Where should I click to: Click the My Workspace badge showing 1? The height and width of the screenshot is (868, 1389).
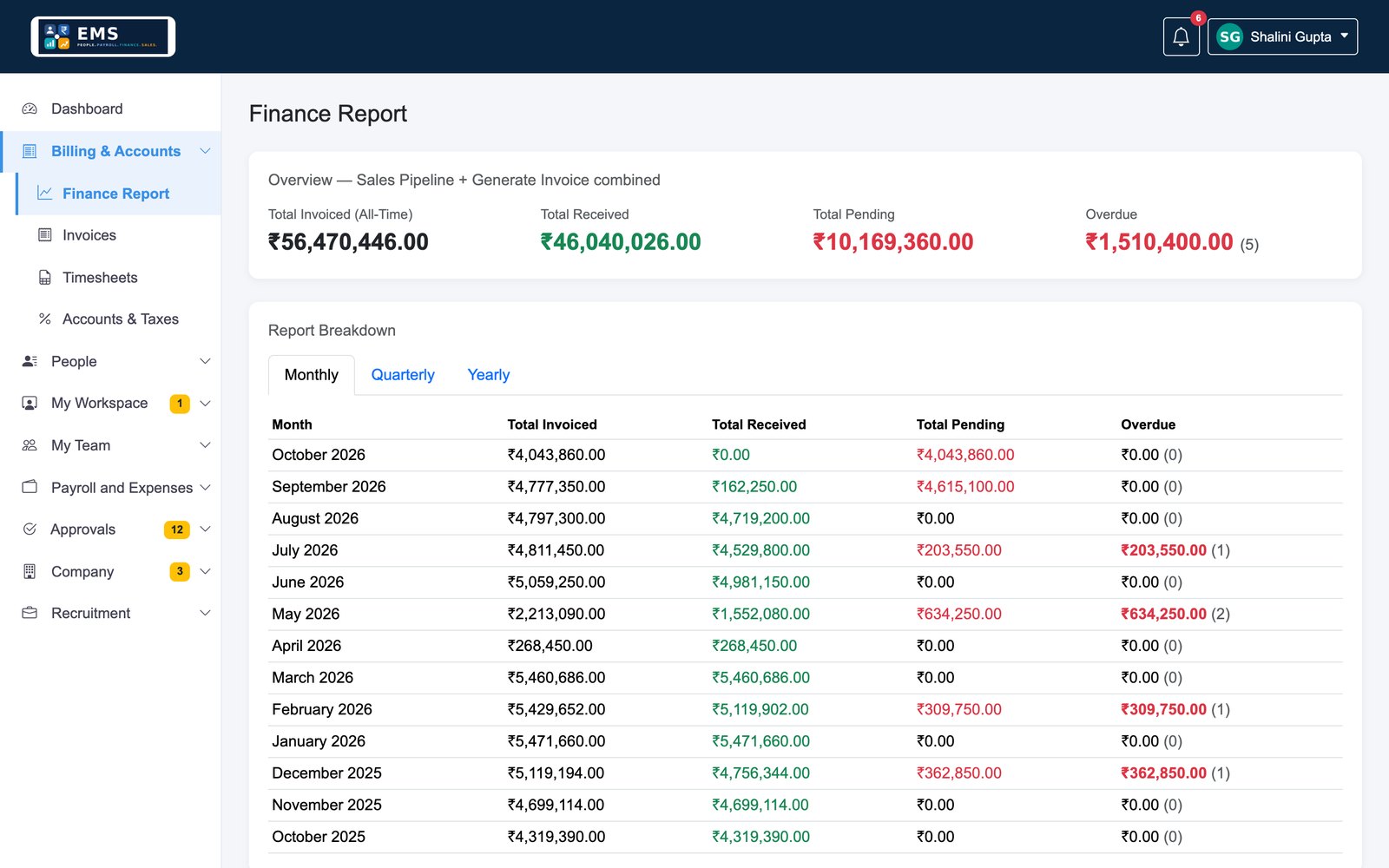[180, 404]
